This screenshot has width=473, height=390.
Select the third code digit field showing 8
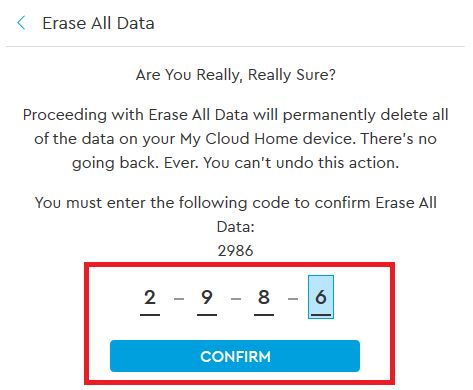point(264,297)
